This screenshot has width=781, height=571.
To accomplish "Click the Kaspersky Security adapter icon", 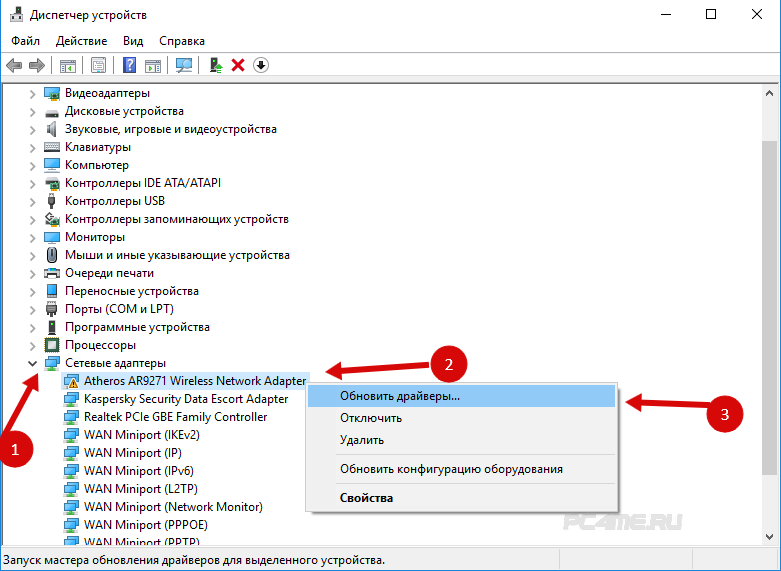I will click(71, 399).
